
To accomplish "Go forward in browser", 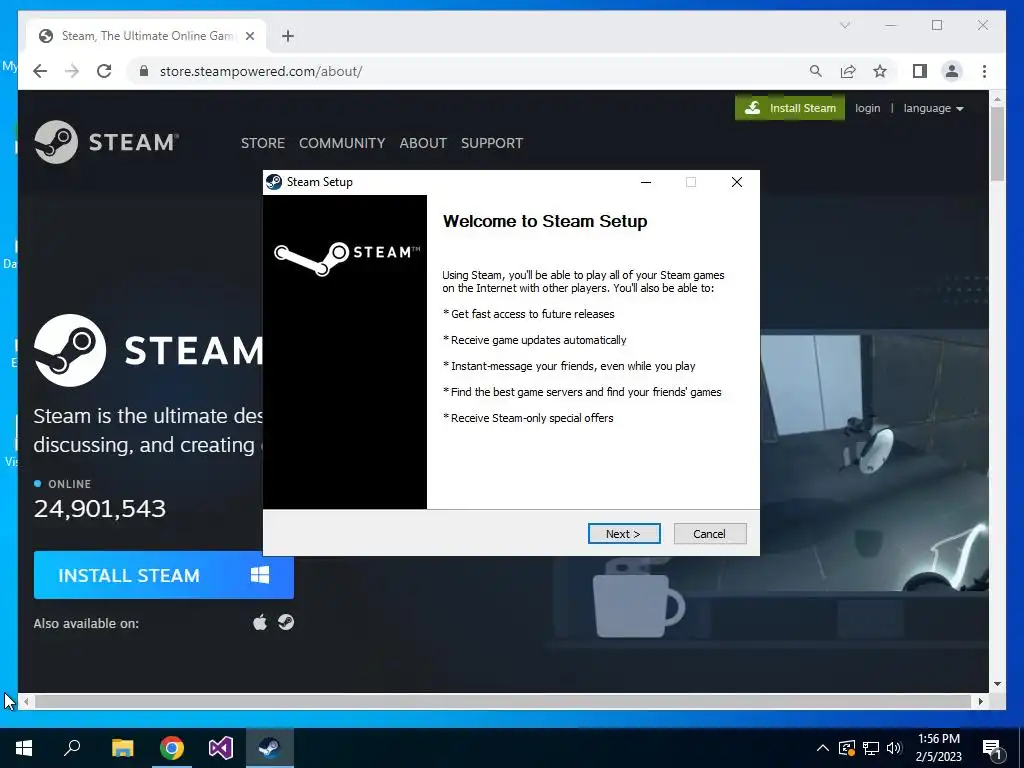I will [72, 71].
